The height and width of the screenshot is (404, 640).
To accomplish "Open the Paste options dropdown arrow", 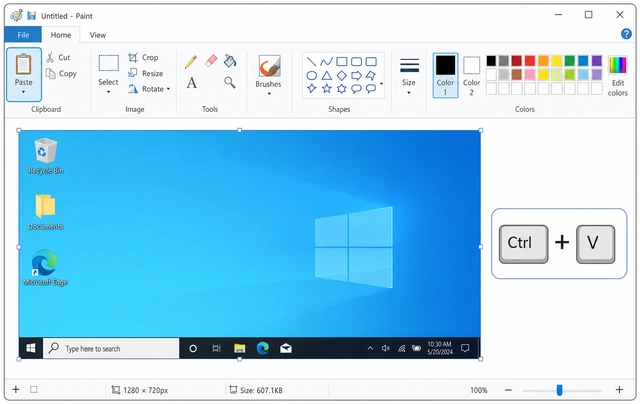I will 23,92.
